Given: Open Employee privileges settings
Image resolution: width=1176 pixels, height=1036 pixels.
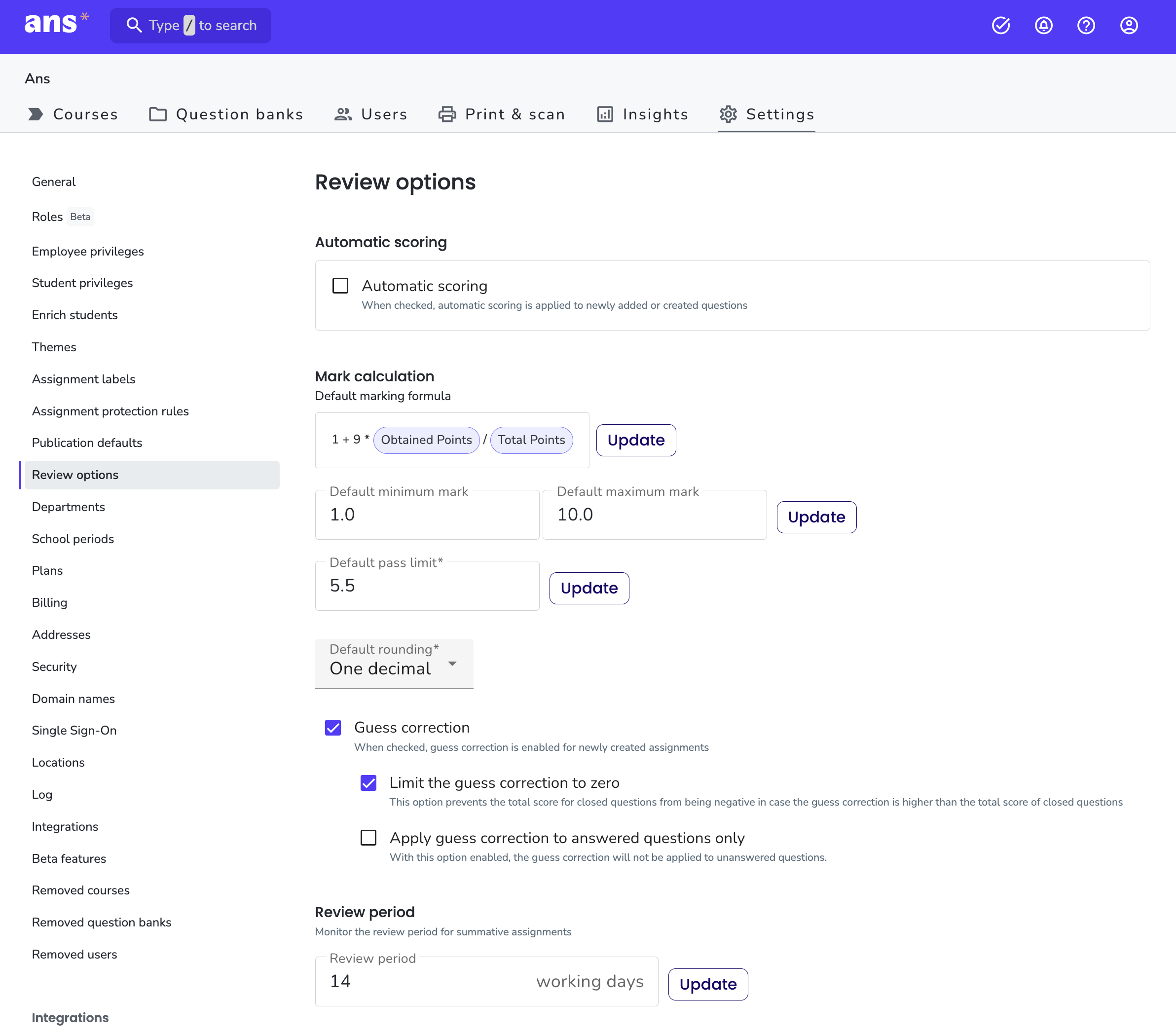Looking at the screenshot, I should [x=87, y=252].
